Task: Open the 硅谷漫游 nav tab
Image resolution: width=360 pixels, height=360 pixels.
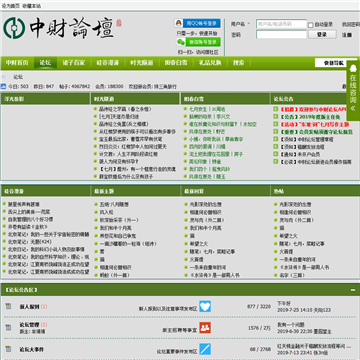Action: [108, 63]
